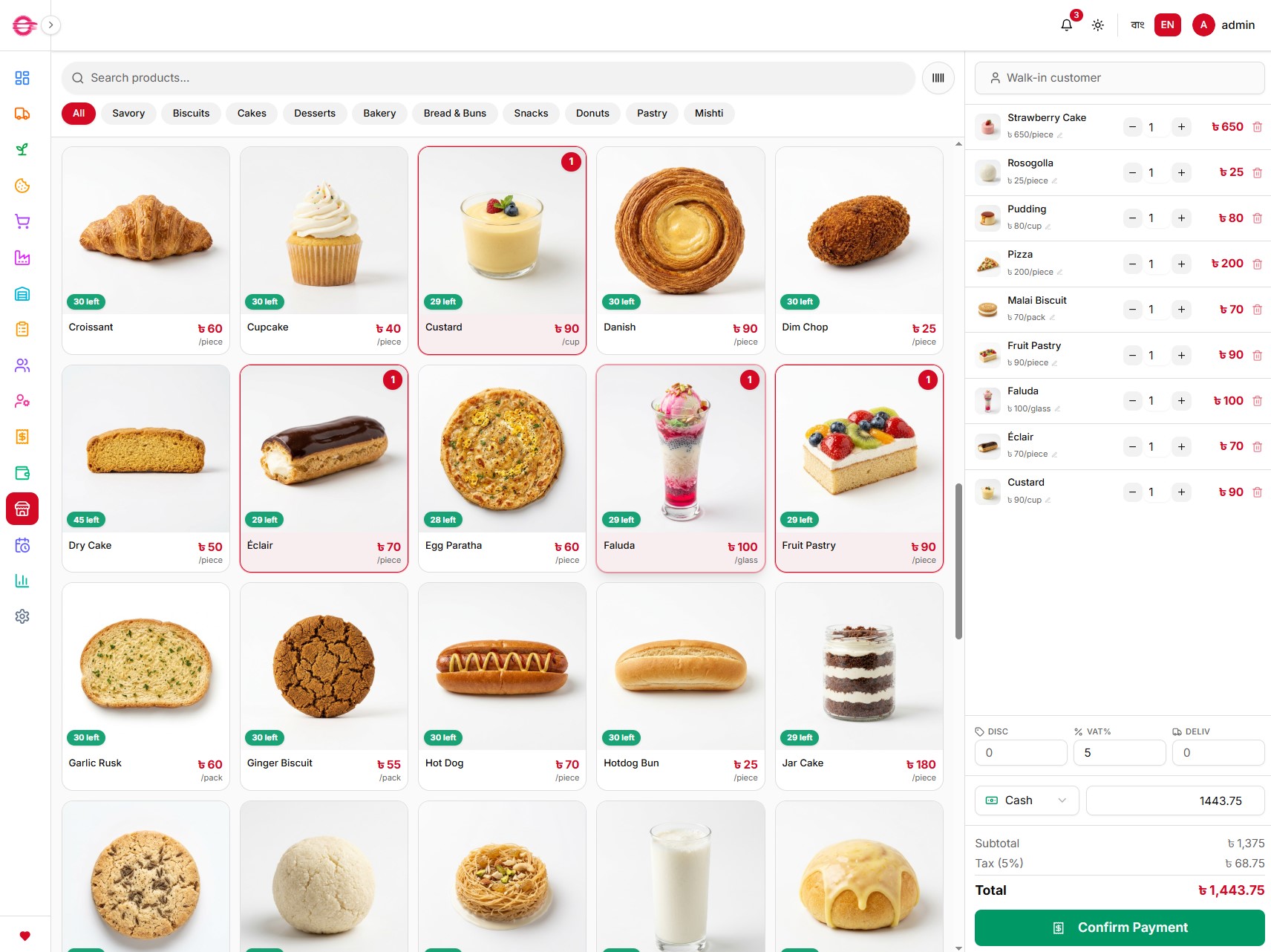The width and height of the screenshot is (1271, 952).
Task: Open the dashboard grid icon in sidebar
Action: (22, 78)
